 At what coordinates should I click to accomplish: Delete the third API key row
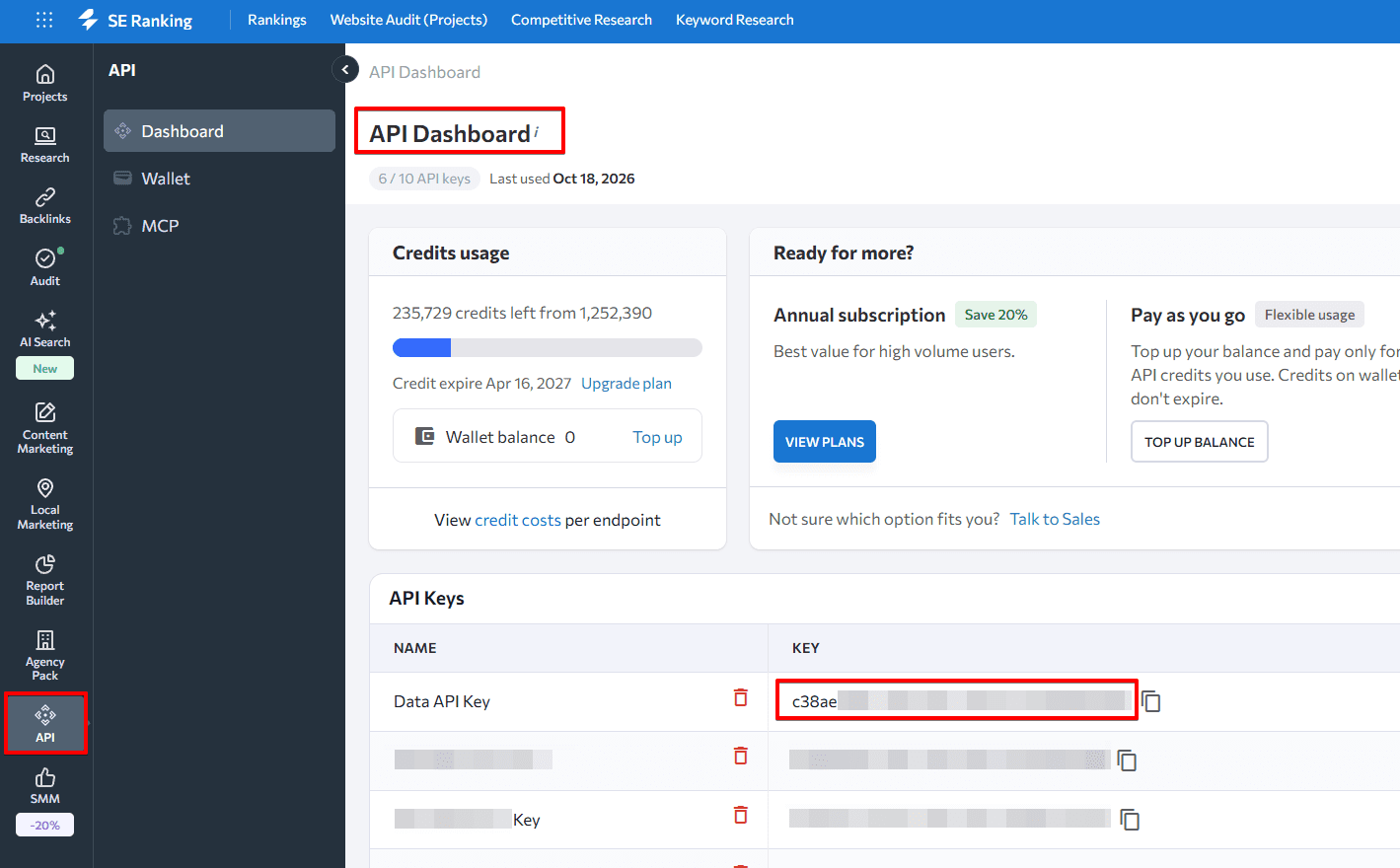[741, 816]
